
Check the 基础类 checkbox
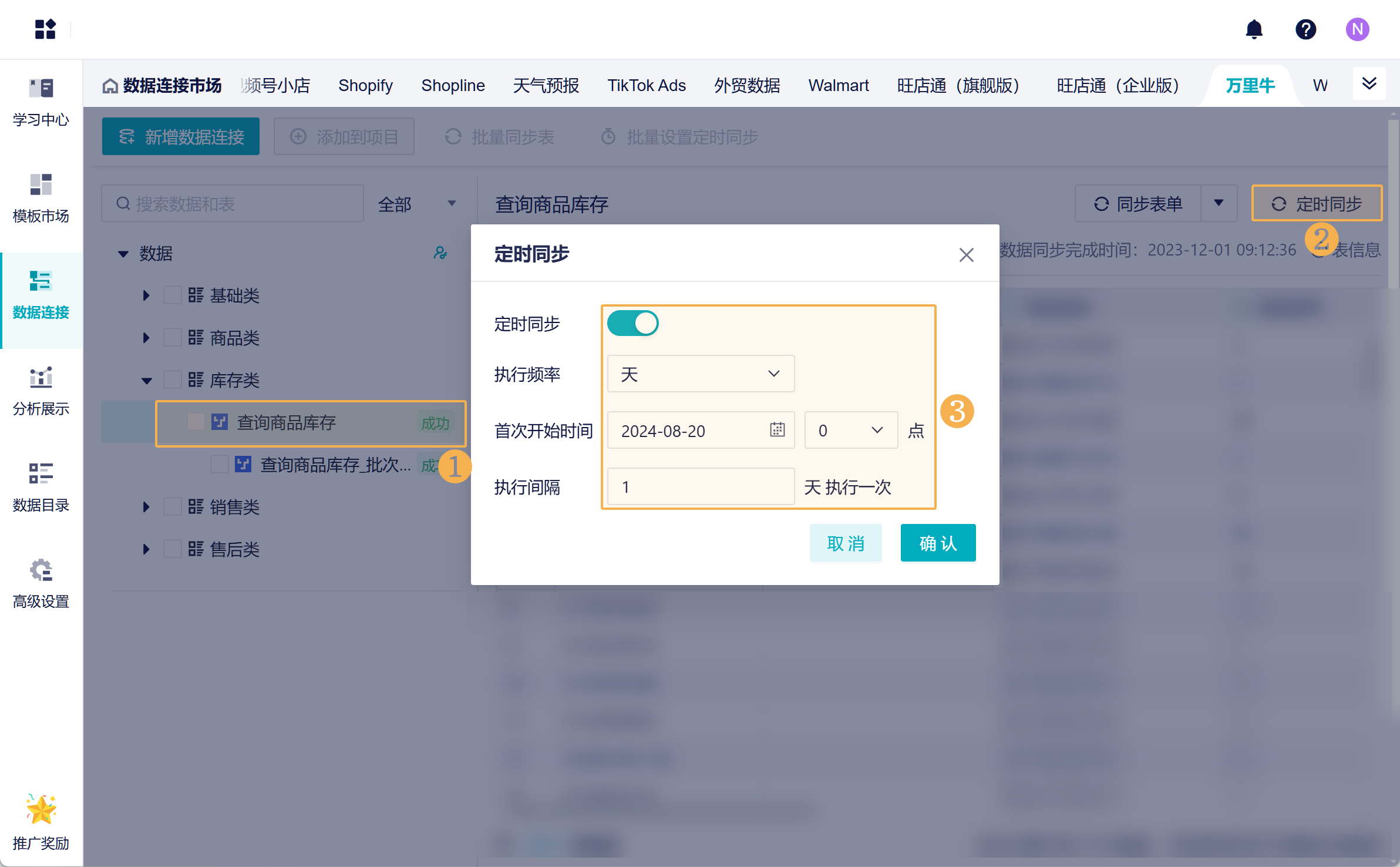(172, 295)
